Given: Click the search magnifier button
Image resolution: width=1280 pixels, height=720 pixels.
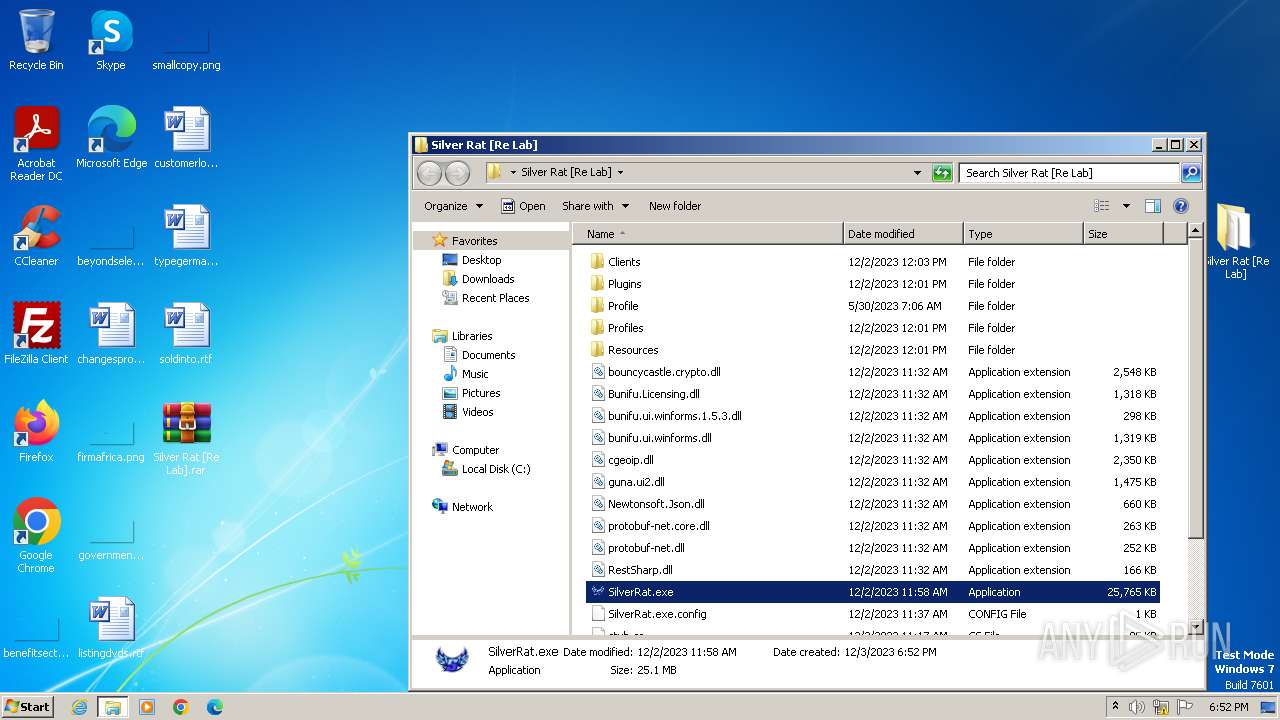Looking at the screenshot, I should pyautogui.click(x=1191, y=173).
